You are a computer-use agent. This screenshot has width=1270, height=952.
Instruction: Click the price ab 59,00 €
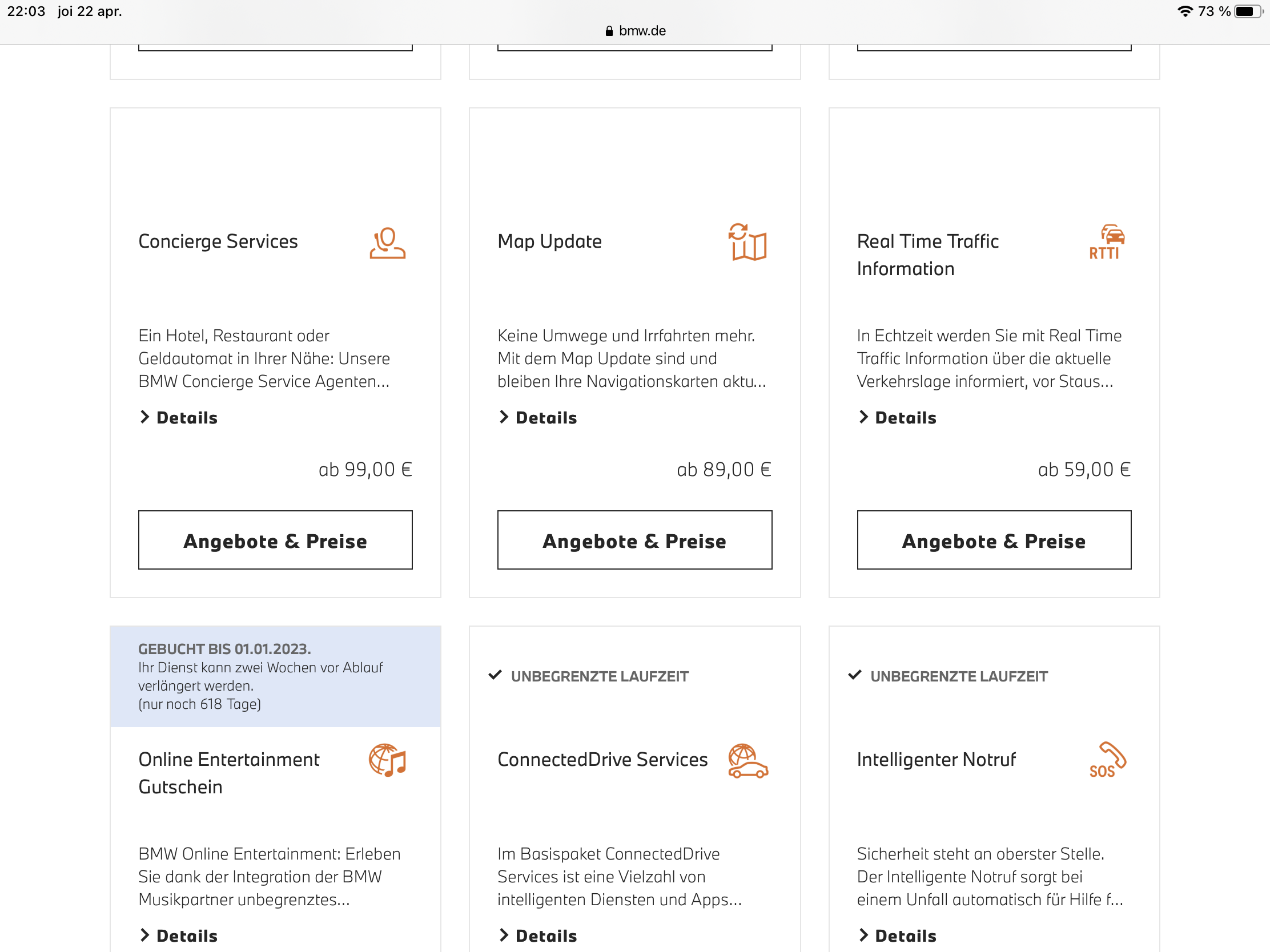(x=1084, y=469)
